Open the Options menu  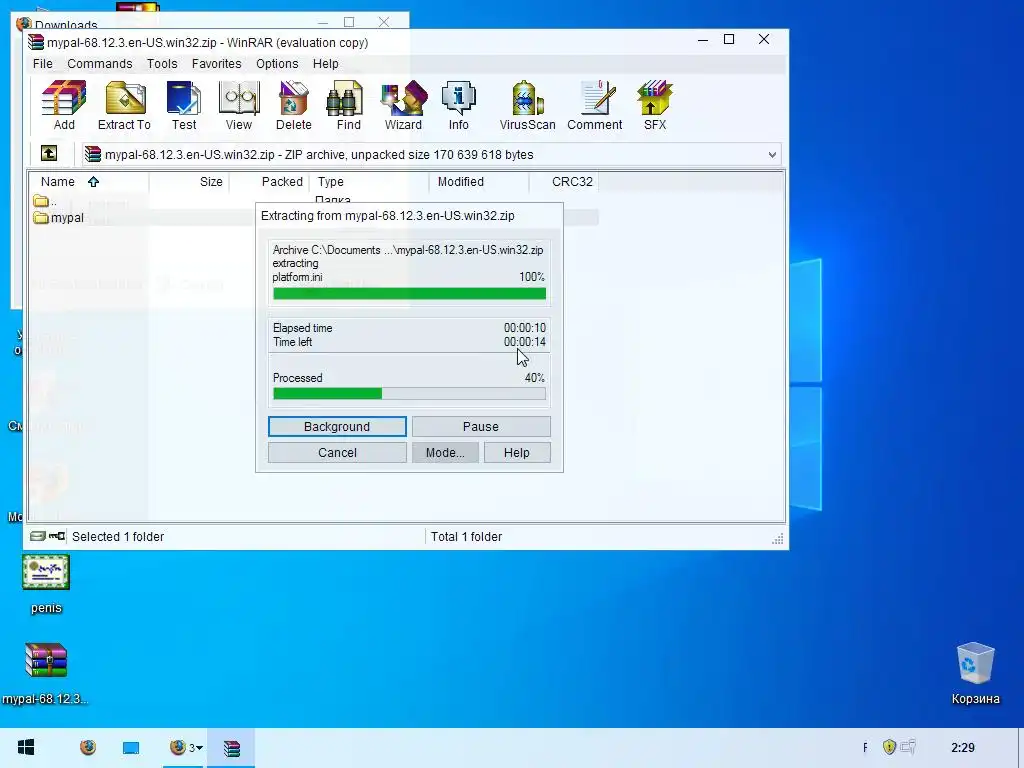pyautogui.click(x=277, y=63)
